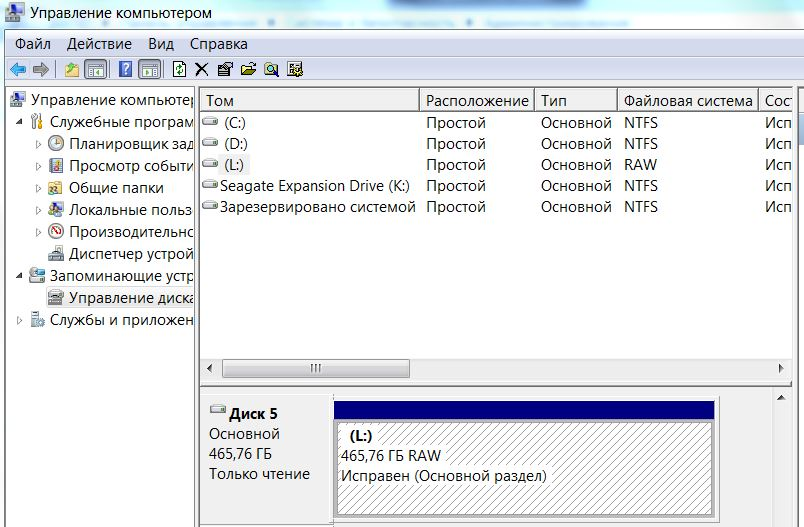
Task: Collapse the Служебные программы node
Action: click(19, 122)
